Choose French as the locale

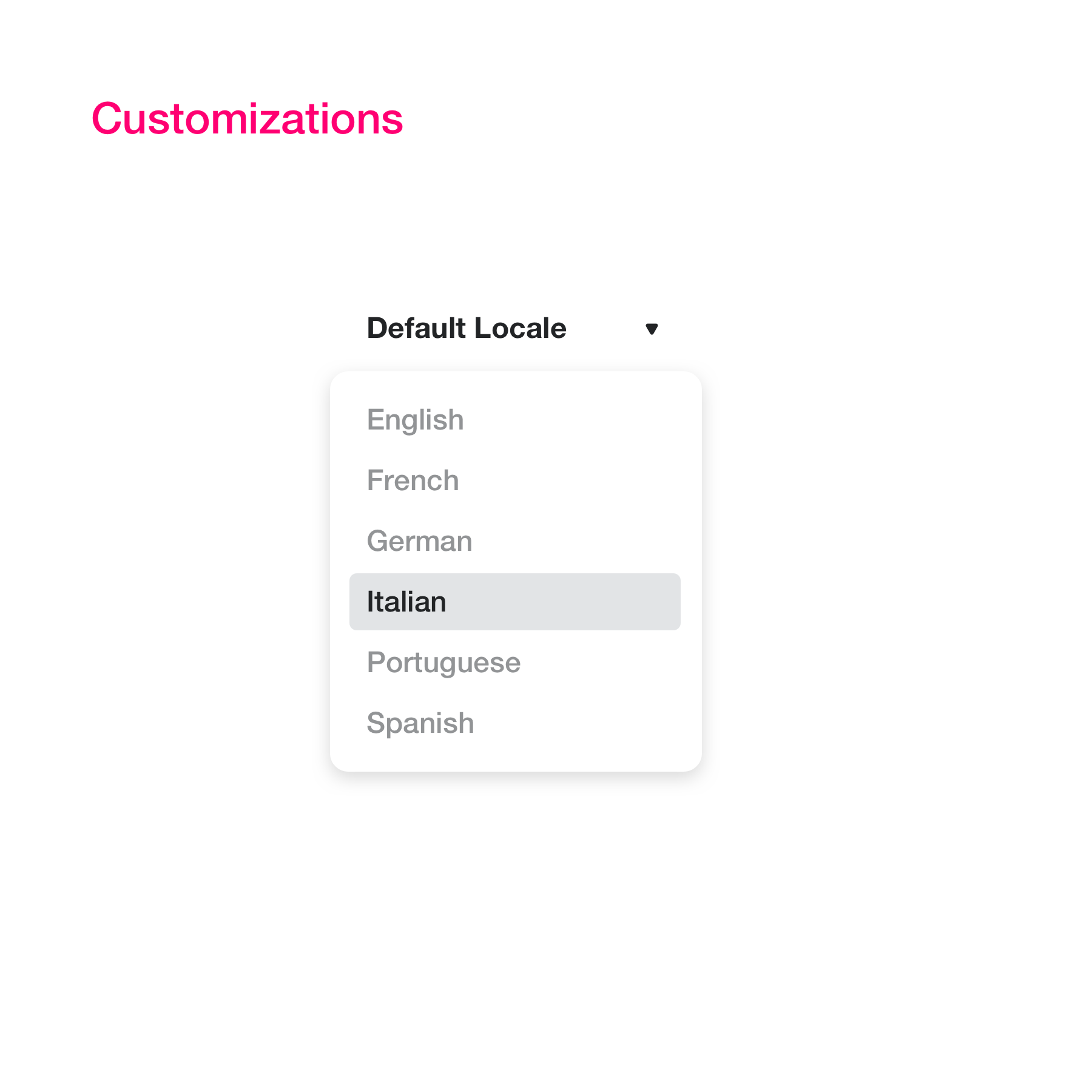coord(514,480)
